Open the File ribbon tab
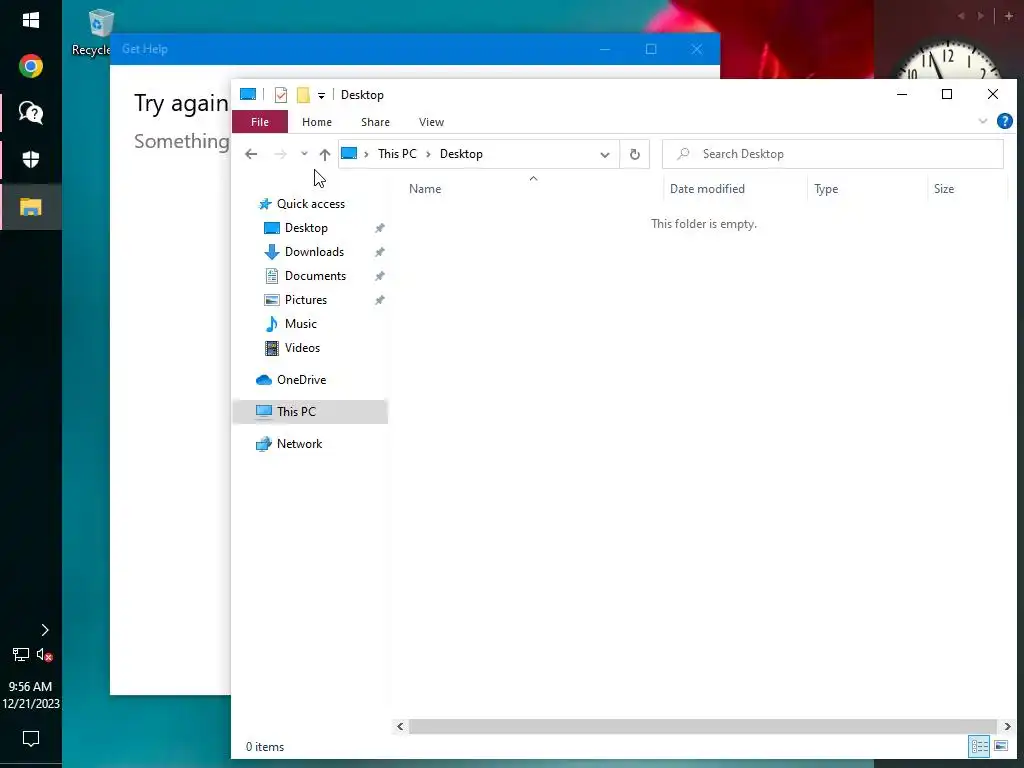 pyautogui.click(x=260, y=121)
